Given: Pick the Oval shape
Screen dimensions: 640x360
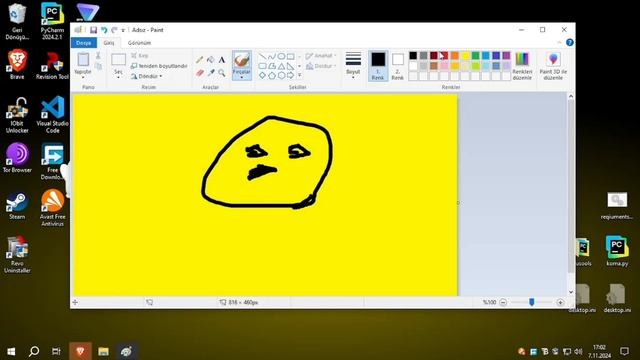Looking at the screenshot, I should (x=281, y=56).
